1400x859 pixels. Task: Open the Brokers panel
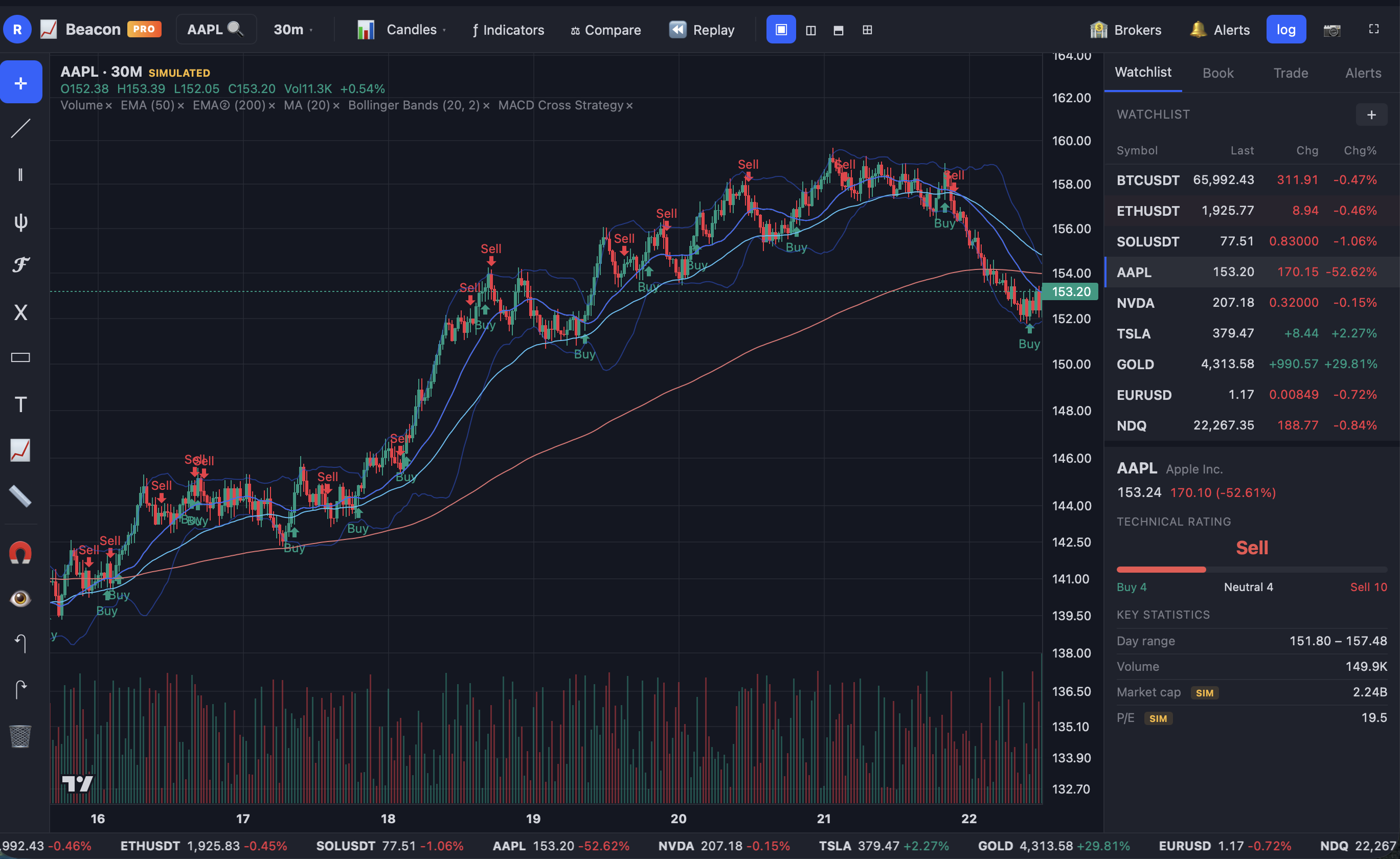pyautogui.click(x=1125, y=30)
